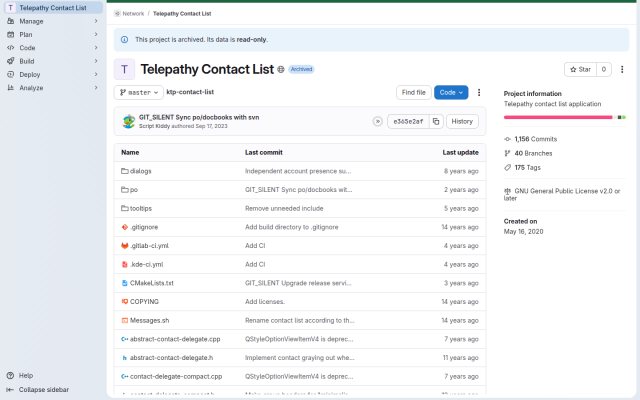Expand commit message ellipsis toggle
Image resolution: width=640 pixels, height=400 pixels.
[x=378, y=121]
